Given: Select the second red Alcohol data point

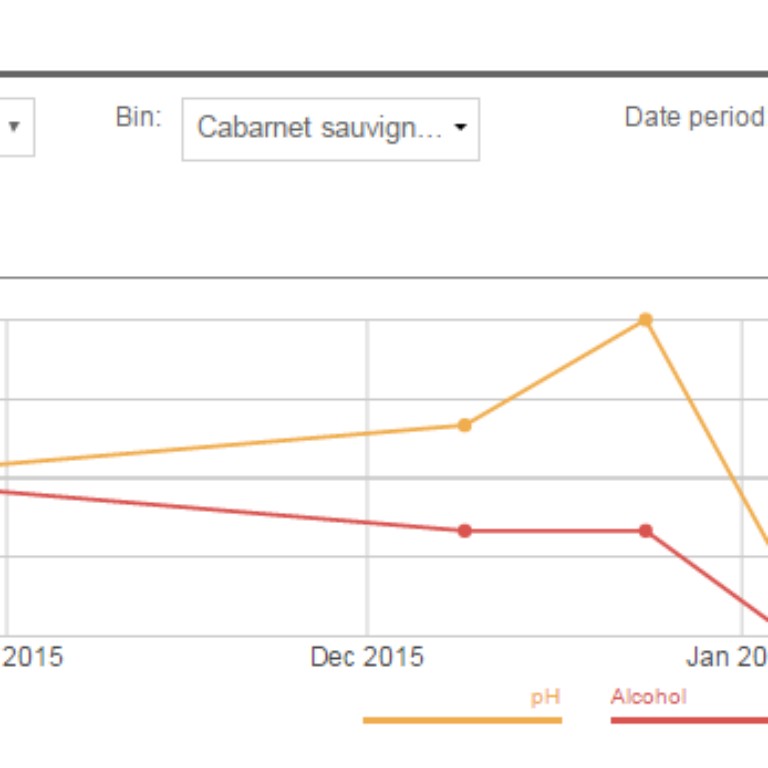Looking at the screenshot, I should pos(646,531).
